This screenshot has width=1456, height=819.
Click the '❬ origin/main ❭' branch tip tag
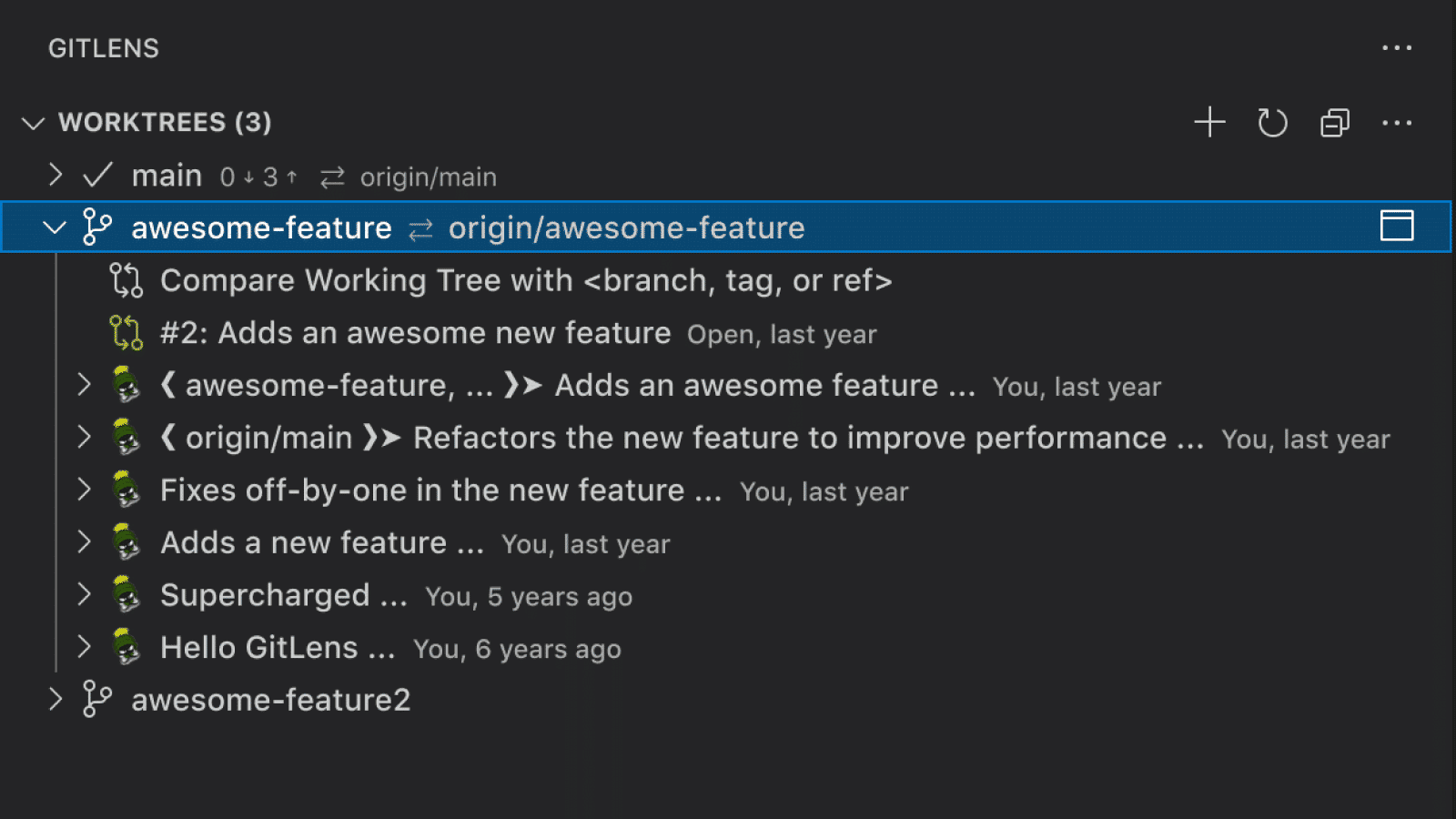coord(281,438)
